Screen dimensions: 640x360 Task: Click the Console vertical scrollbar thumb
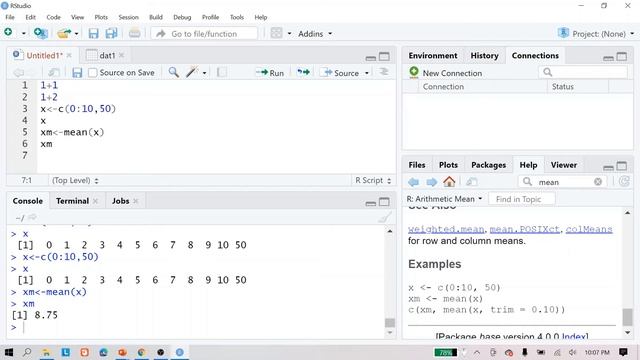pos(390,323)
